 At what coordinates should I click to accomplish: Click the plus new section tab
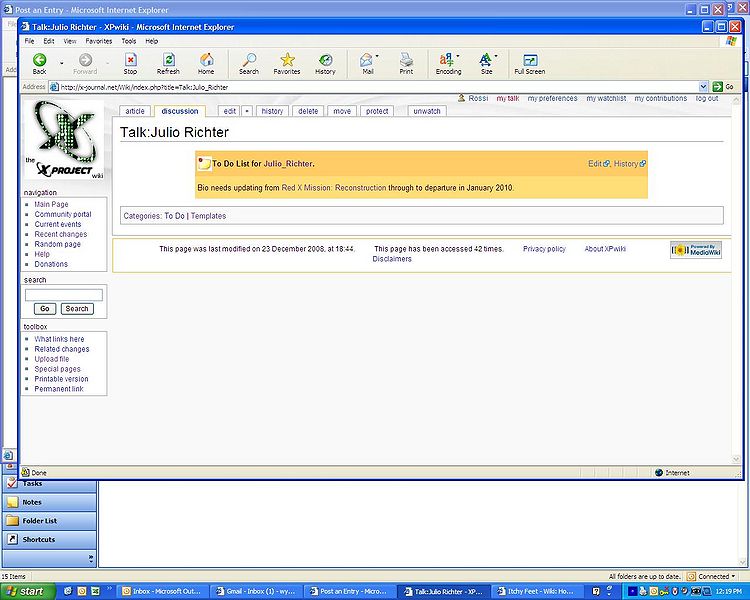pos(247,111)
